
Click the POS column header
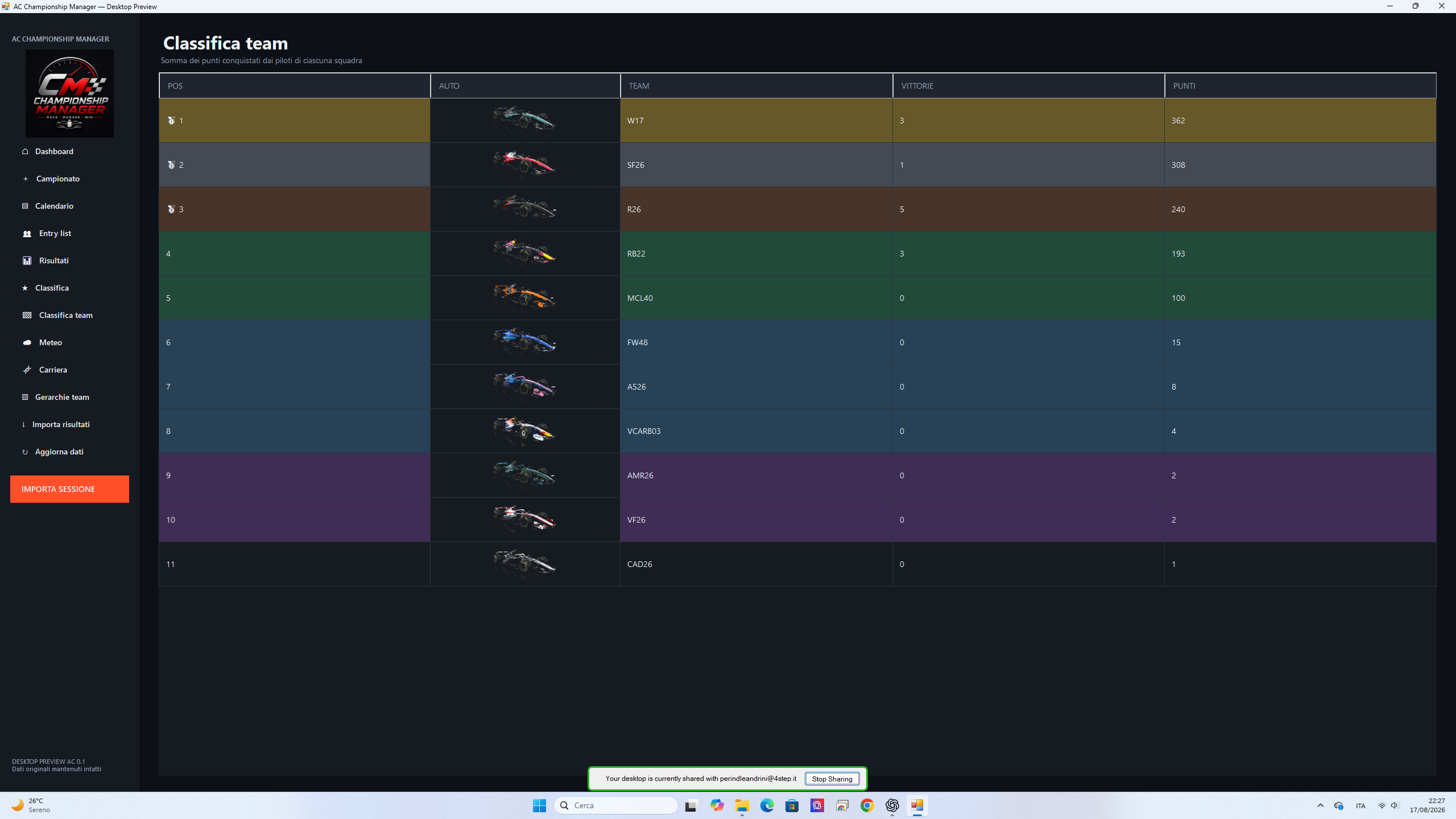click(295, 86)
